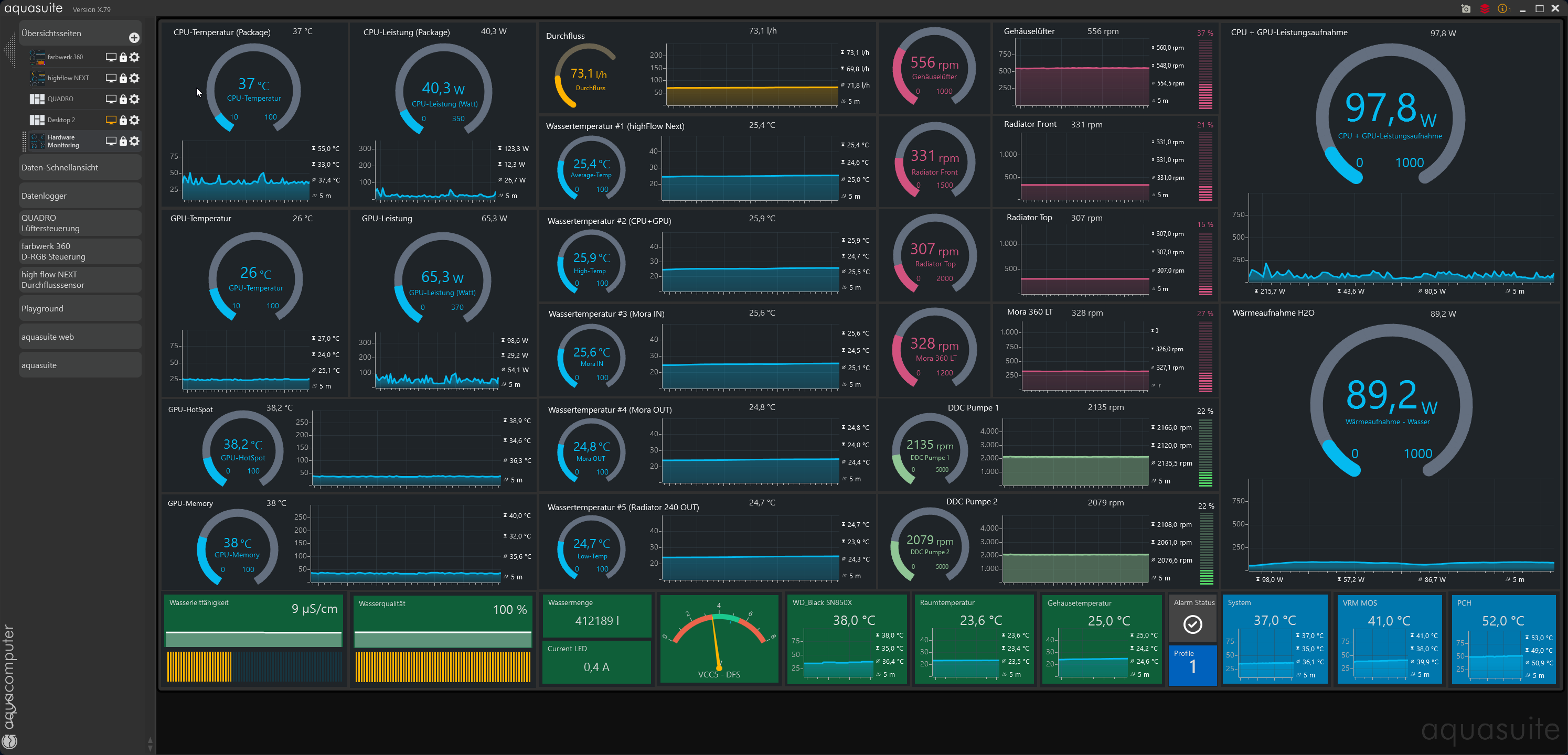Click the Alarm Status checkmark icon
1568x755 pixels.
(x=1192, y=624)
